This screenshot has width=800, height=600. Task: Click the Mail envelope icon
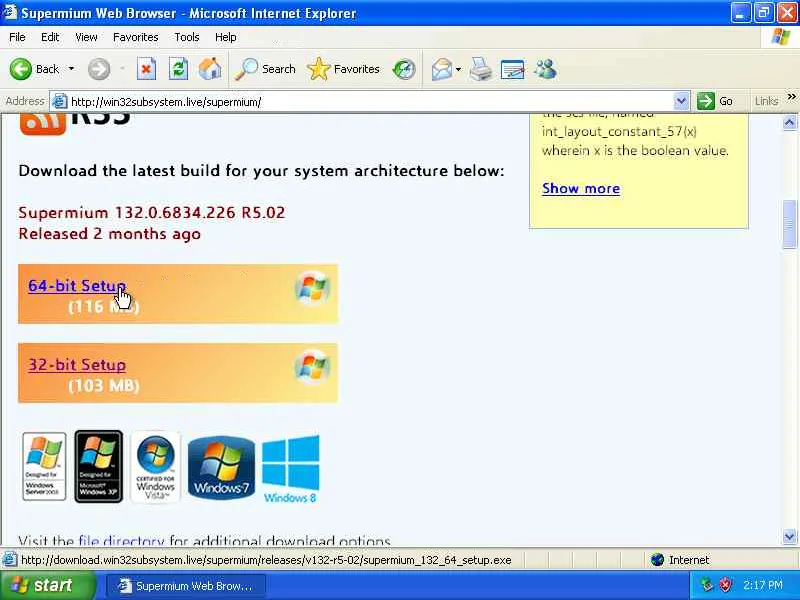point(441,69)
